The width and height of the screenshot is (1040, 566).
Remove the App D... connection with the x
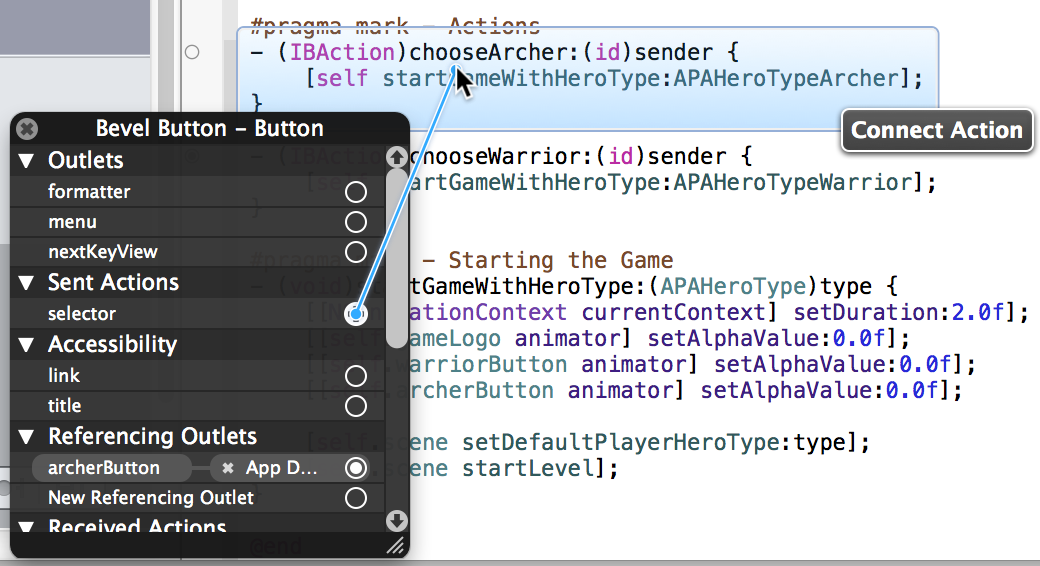pyautogui.click(x=228, y=468)
